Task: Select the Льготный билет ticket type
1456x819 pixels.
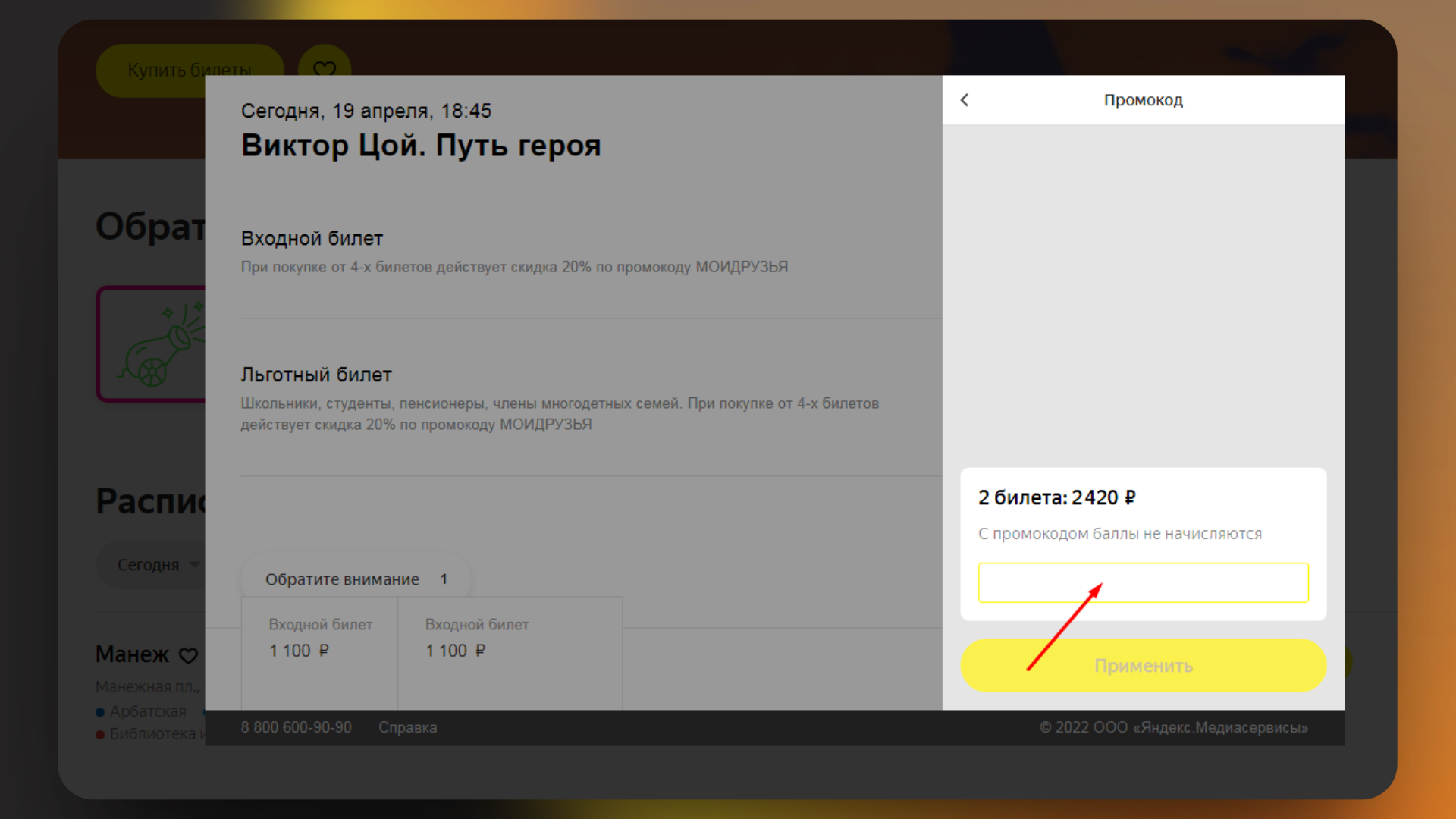Action: point(316,375)
